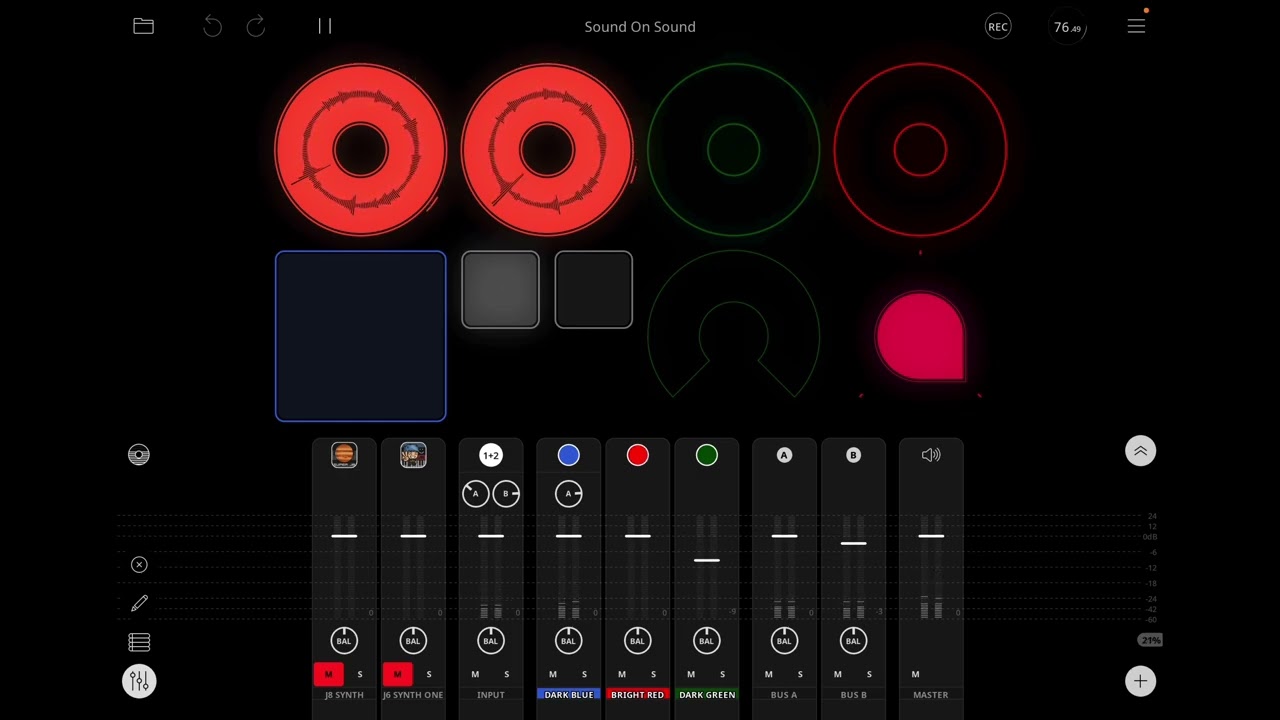Unmute the J6 Synth One channel

point(397,674)
